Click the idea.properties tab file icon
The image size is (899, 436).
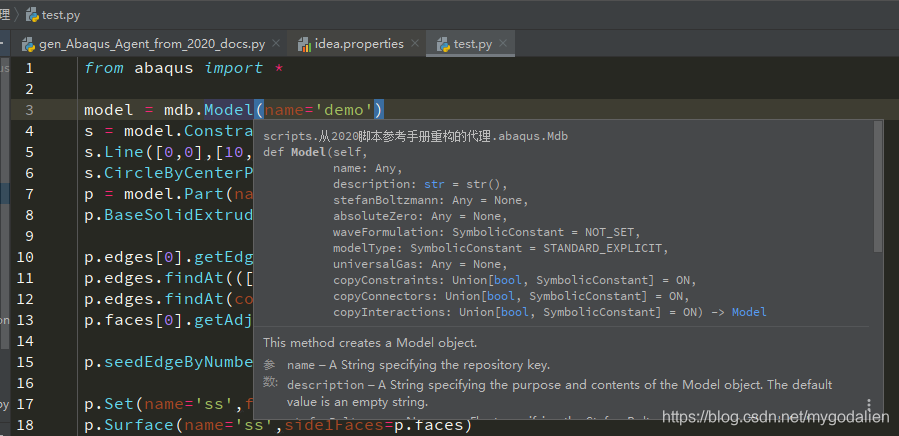304,44
